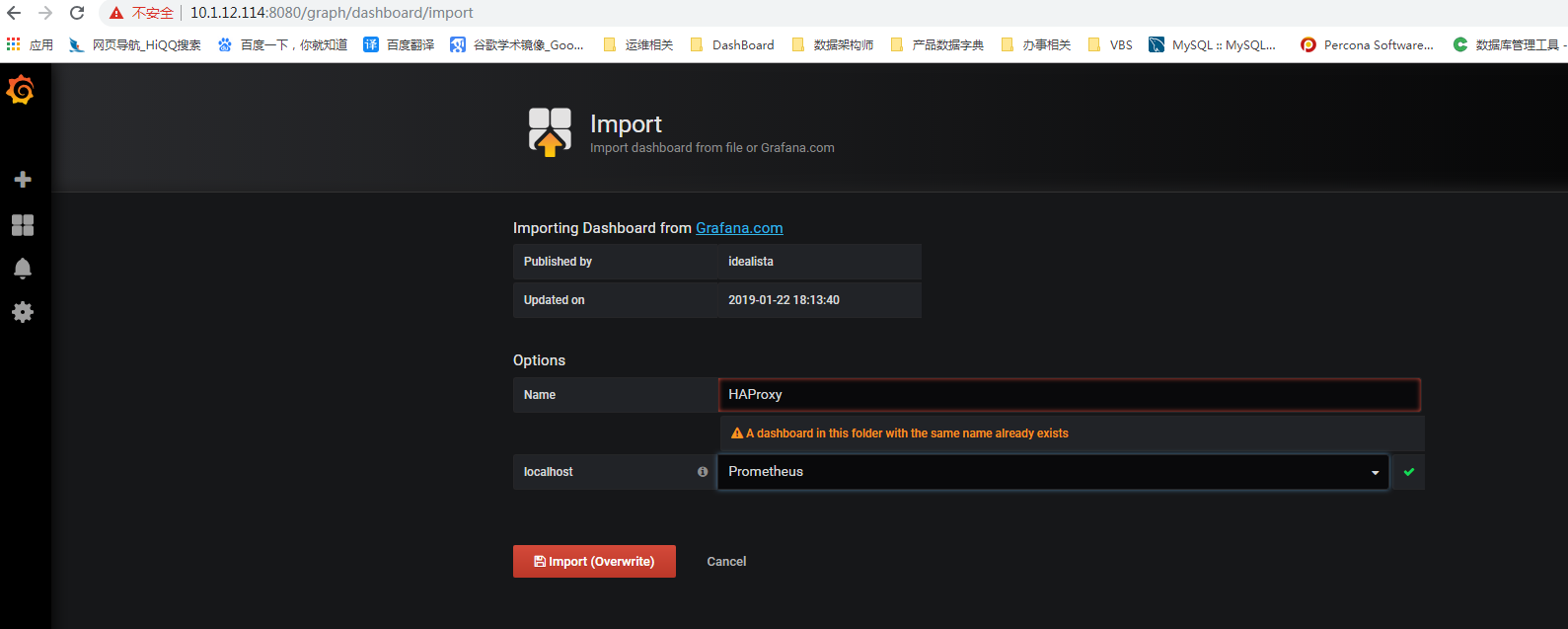The width and height of the screenshot is (1568, 629).
Task: Click the 'Import' page title
Action: 626,124
